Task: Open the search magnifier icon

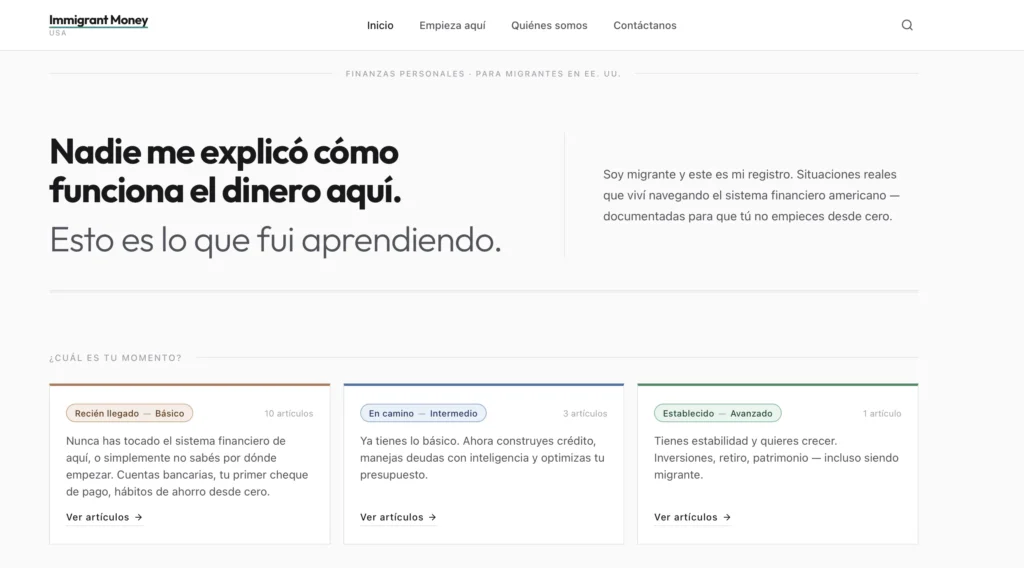Action: tap(906, 25)
